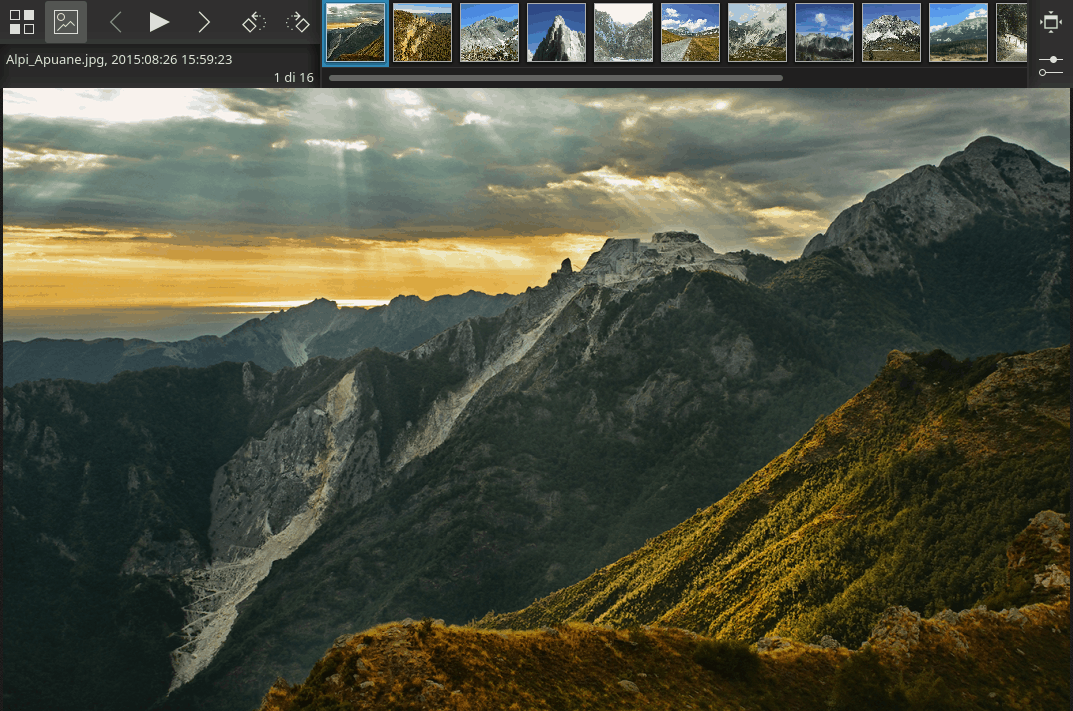Click the main Alpi Apuane image preview

[x=536, y=400]
